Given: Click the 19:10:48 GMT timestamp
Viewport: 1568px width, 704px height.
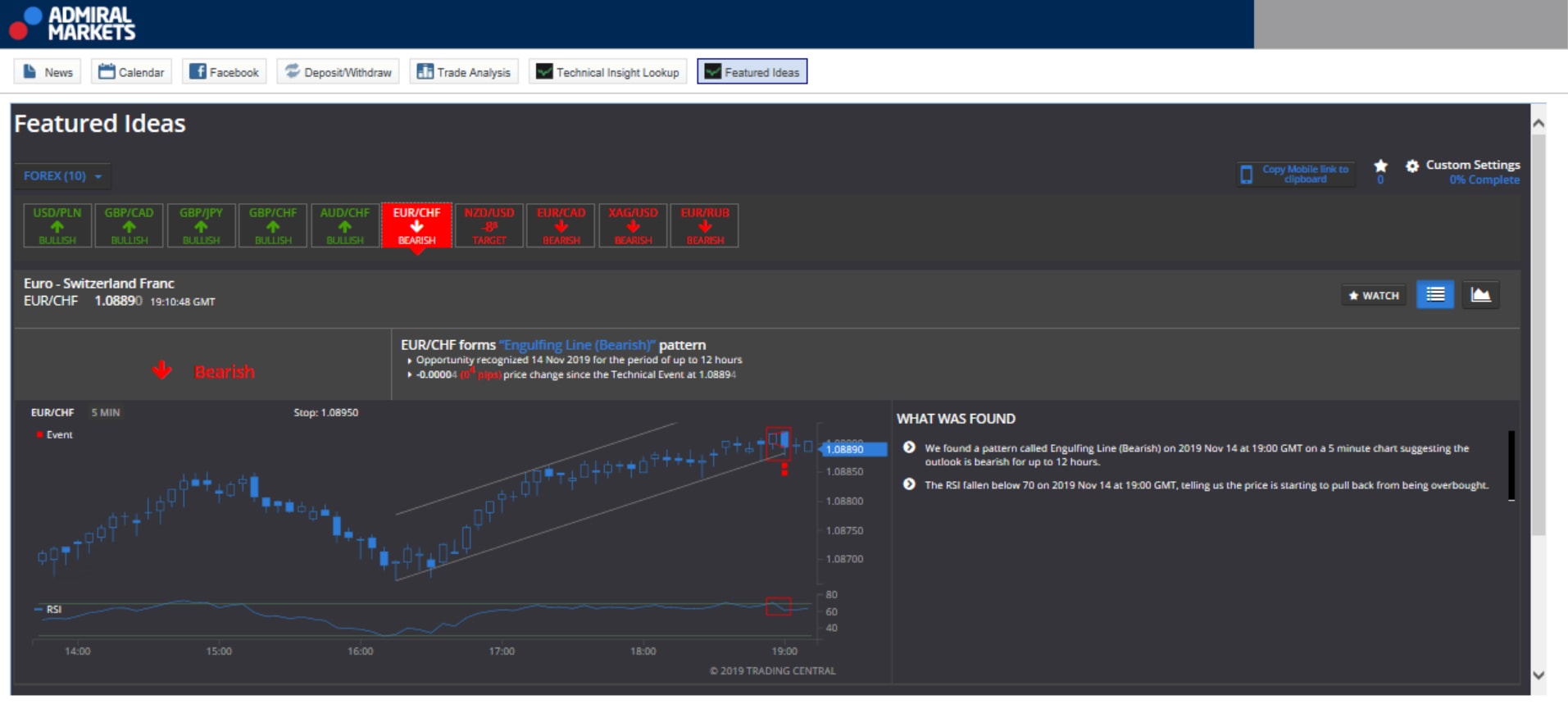Looking at the screenshot, I should pyautogui.click(x=183, y=302).
